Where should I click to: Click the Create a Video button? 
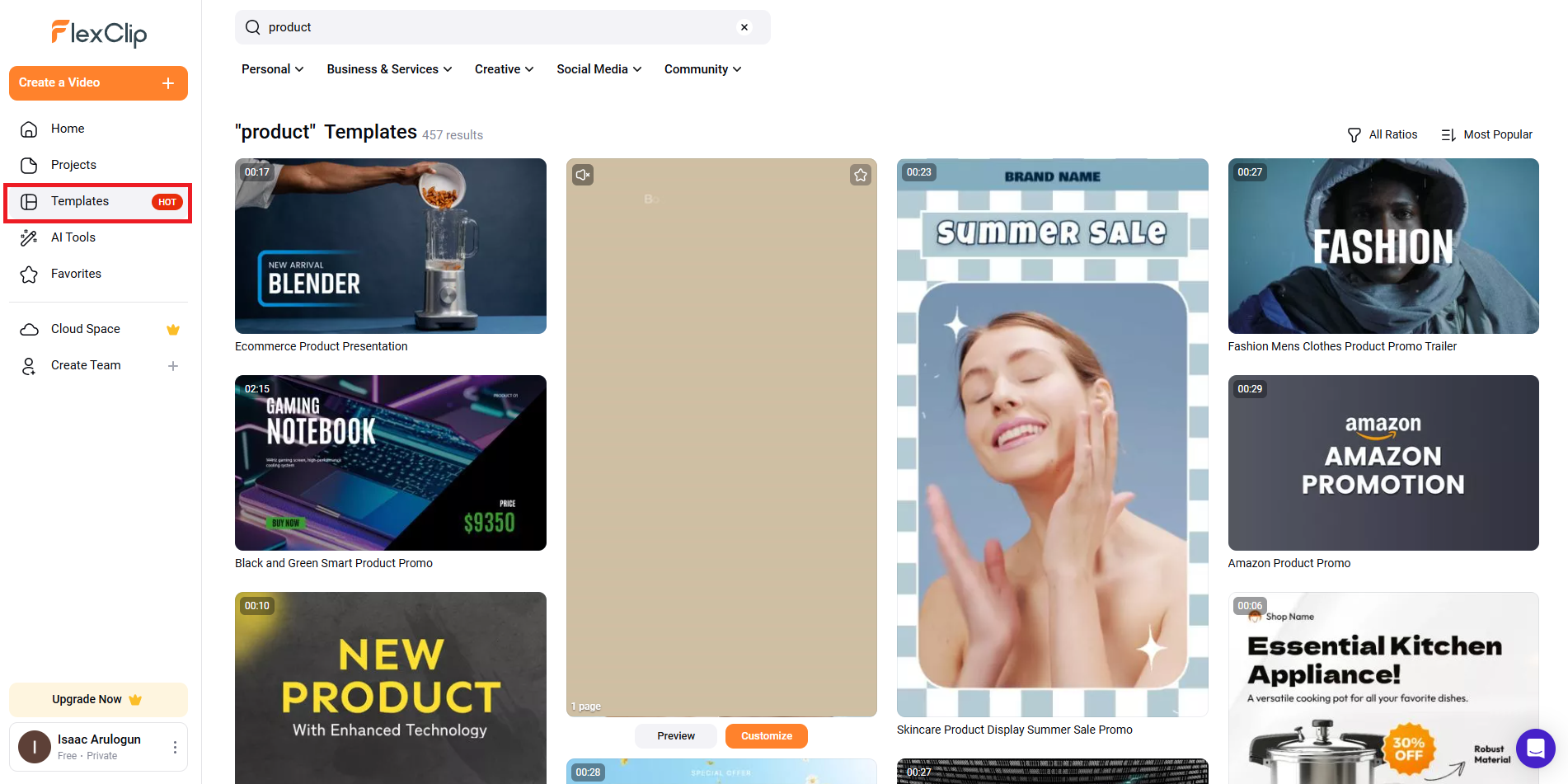click(98, 83)
